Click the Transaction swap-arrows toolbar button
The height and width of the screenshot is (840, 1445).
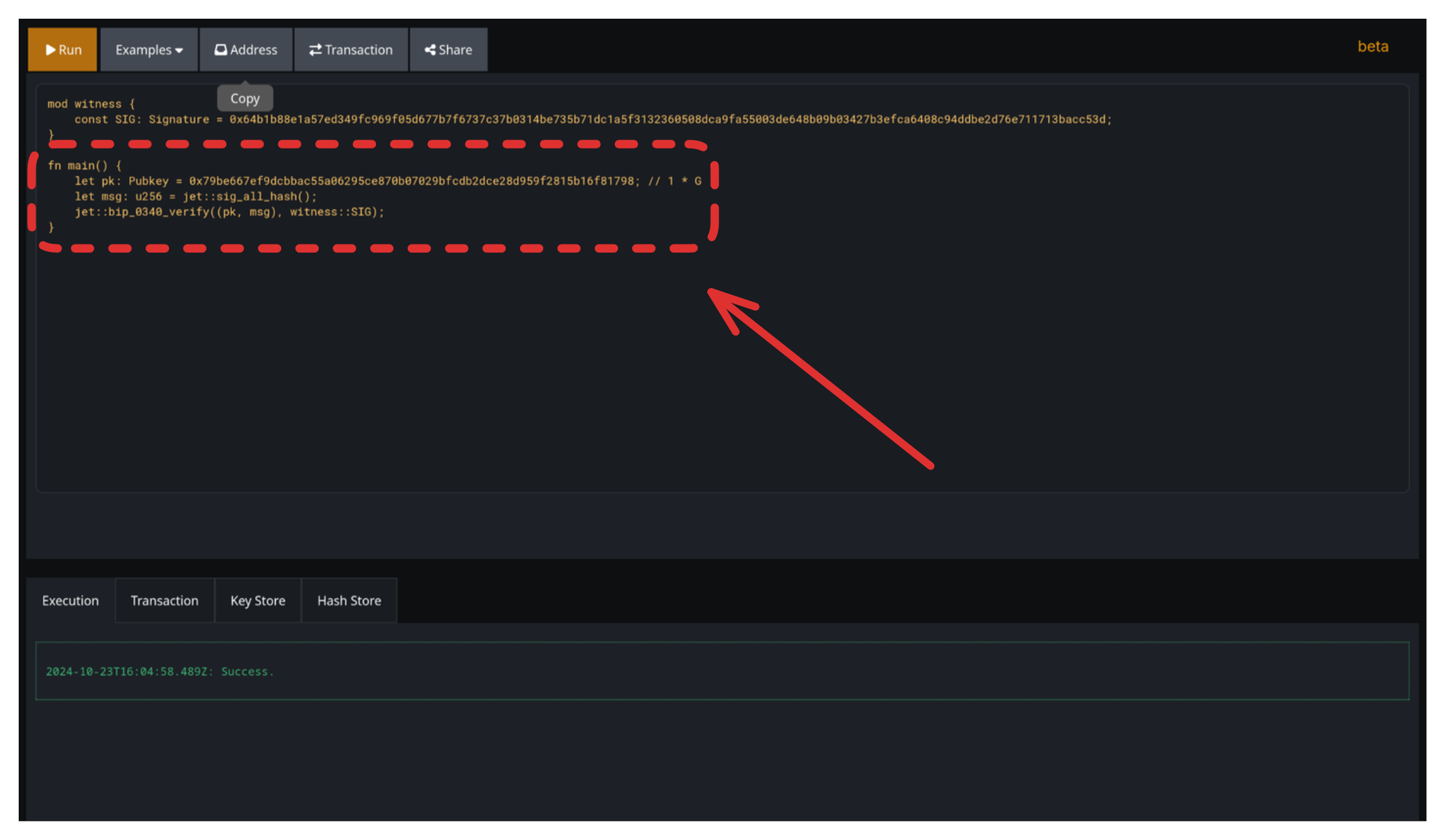tap(350, 50)
